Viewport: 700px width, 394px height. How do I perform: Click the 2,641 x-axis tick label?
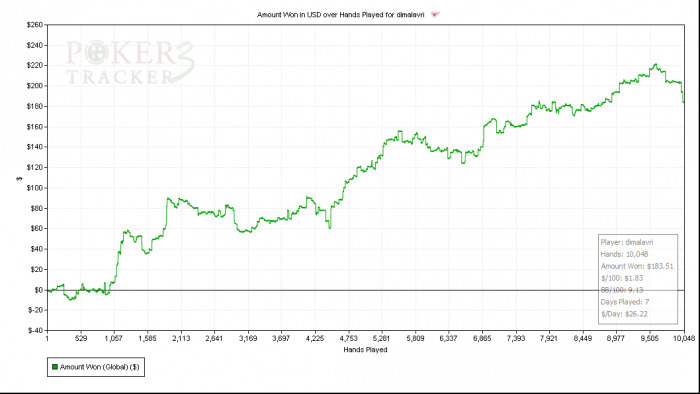(x=214, y=338)
